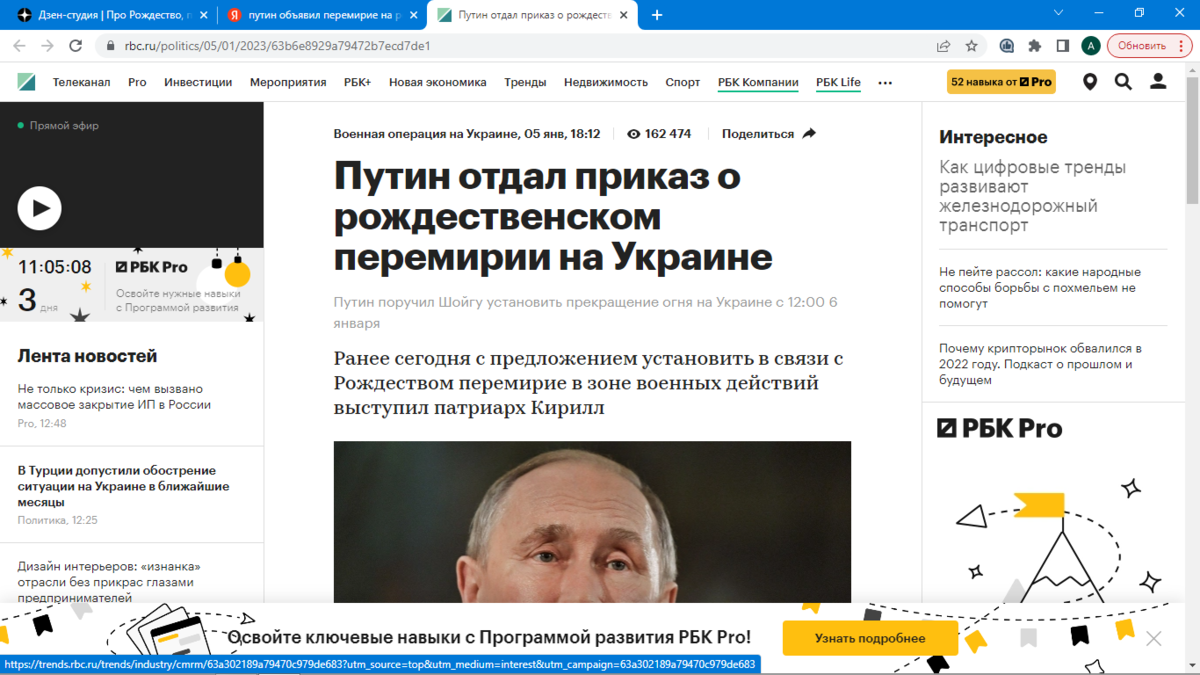Viewport: 1200px width, 675px height.
Task: Open the tab search chevron in title bar
Action: coord(1060,13)
